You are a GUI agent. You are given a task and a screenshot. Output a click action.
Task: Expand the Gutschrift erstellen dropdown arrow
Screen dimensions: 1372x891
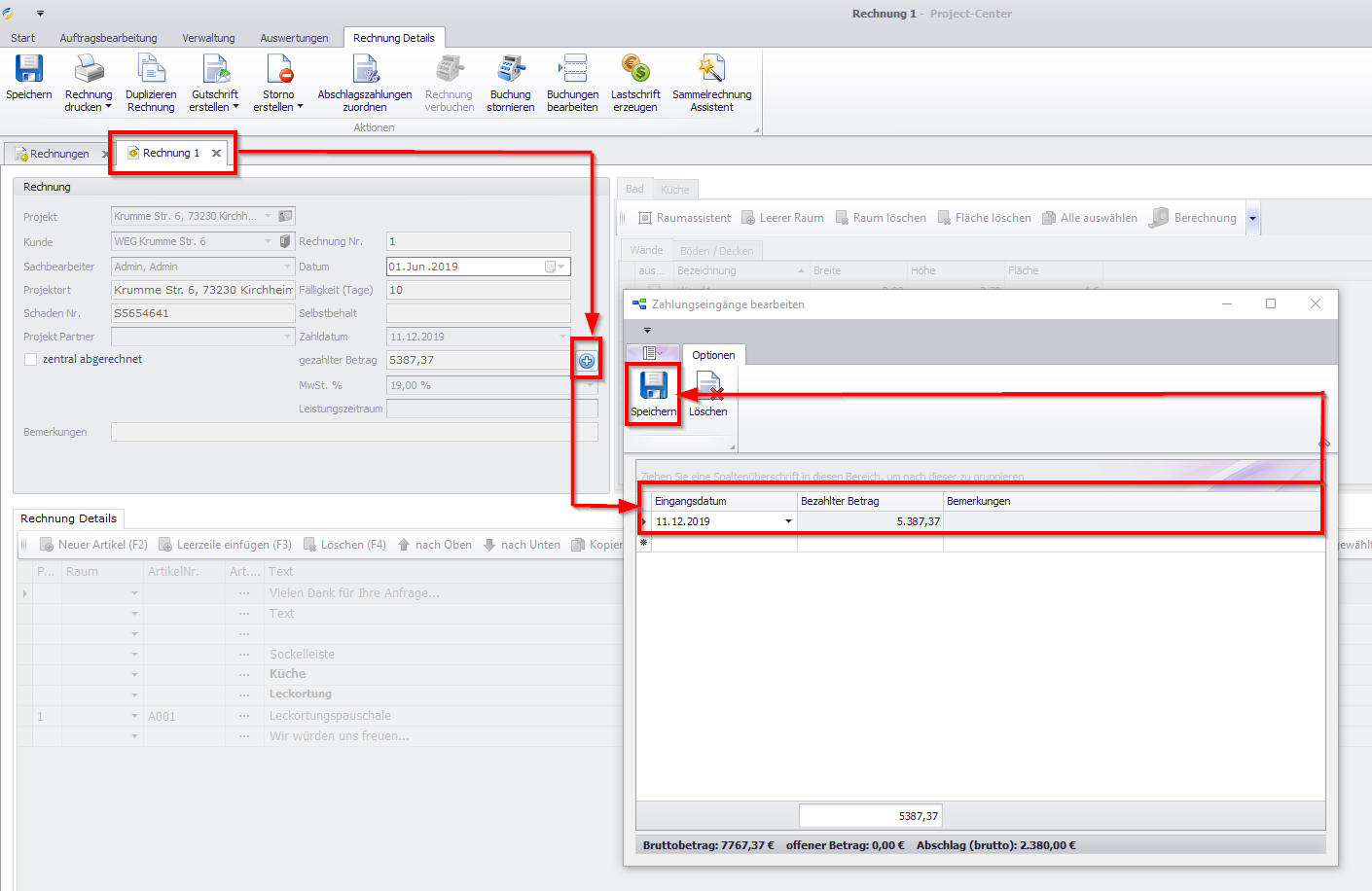click(x=235, y=107)
